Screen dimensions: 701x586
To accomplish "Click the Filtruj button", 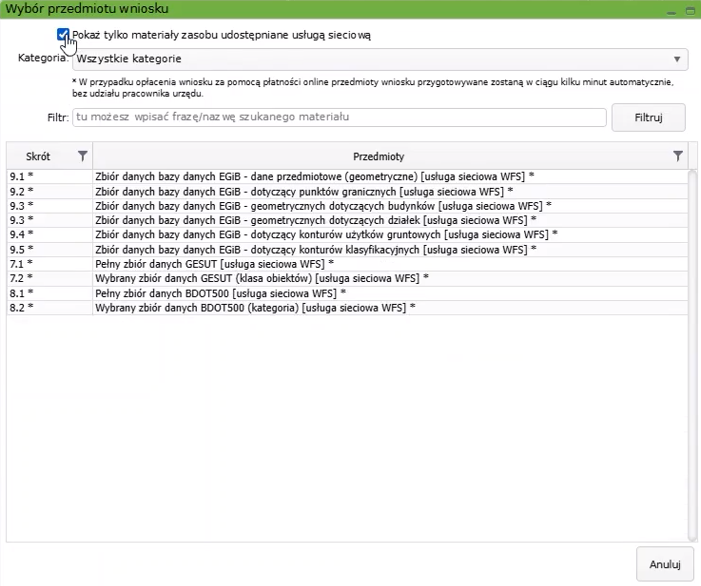I will 648,117.
